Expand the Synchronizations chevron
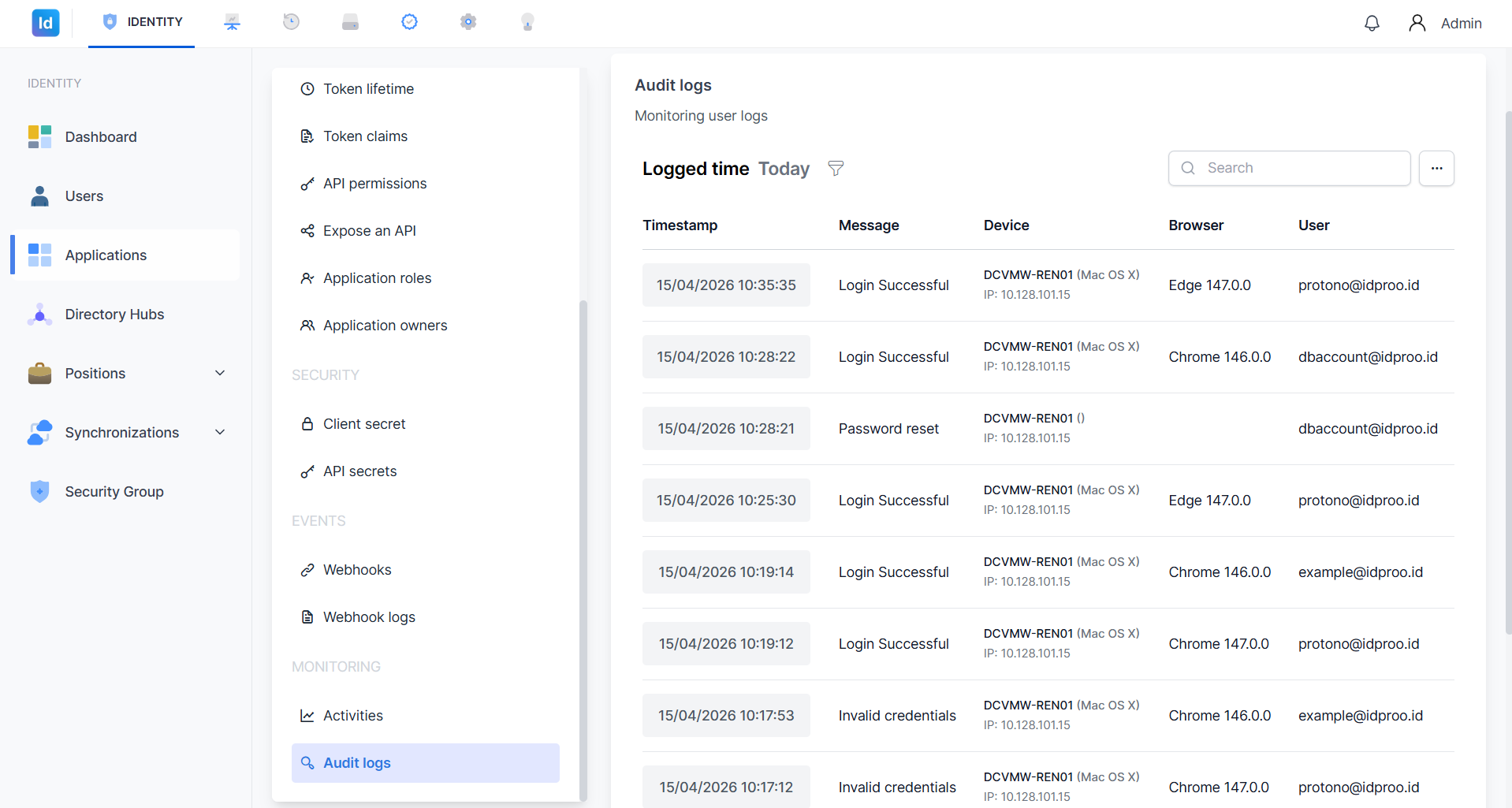1512x808 pixels. 220,432
